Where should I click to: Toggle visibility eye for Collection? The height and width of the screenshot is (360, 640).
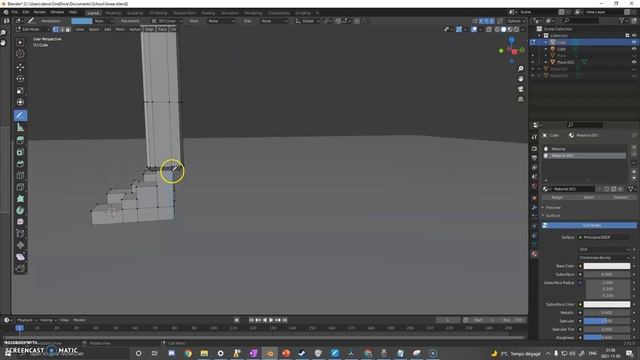pos(634,36)
